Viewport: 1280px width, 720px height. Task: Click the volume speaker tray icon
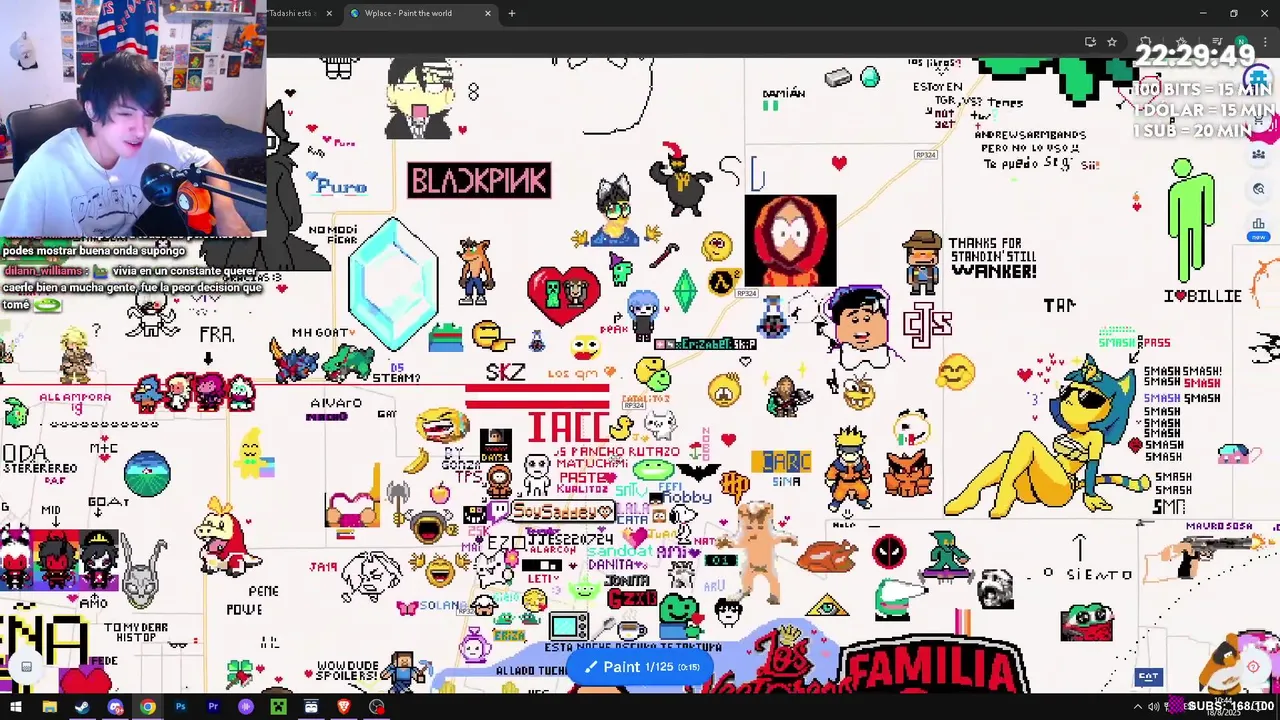1153,707
